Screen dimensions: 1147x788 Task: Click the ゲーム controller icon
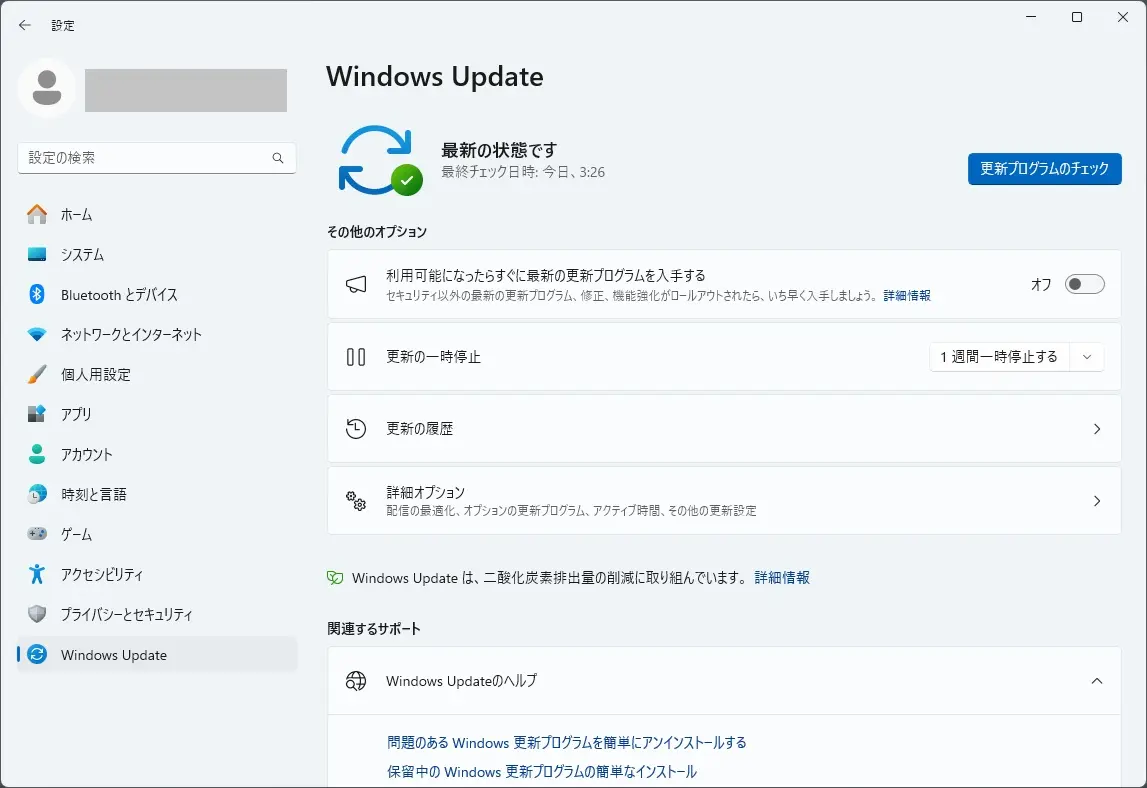(x=37, y=534)
